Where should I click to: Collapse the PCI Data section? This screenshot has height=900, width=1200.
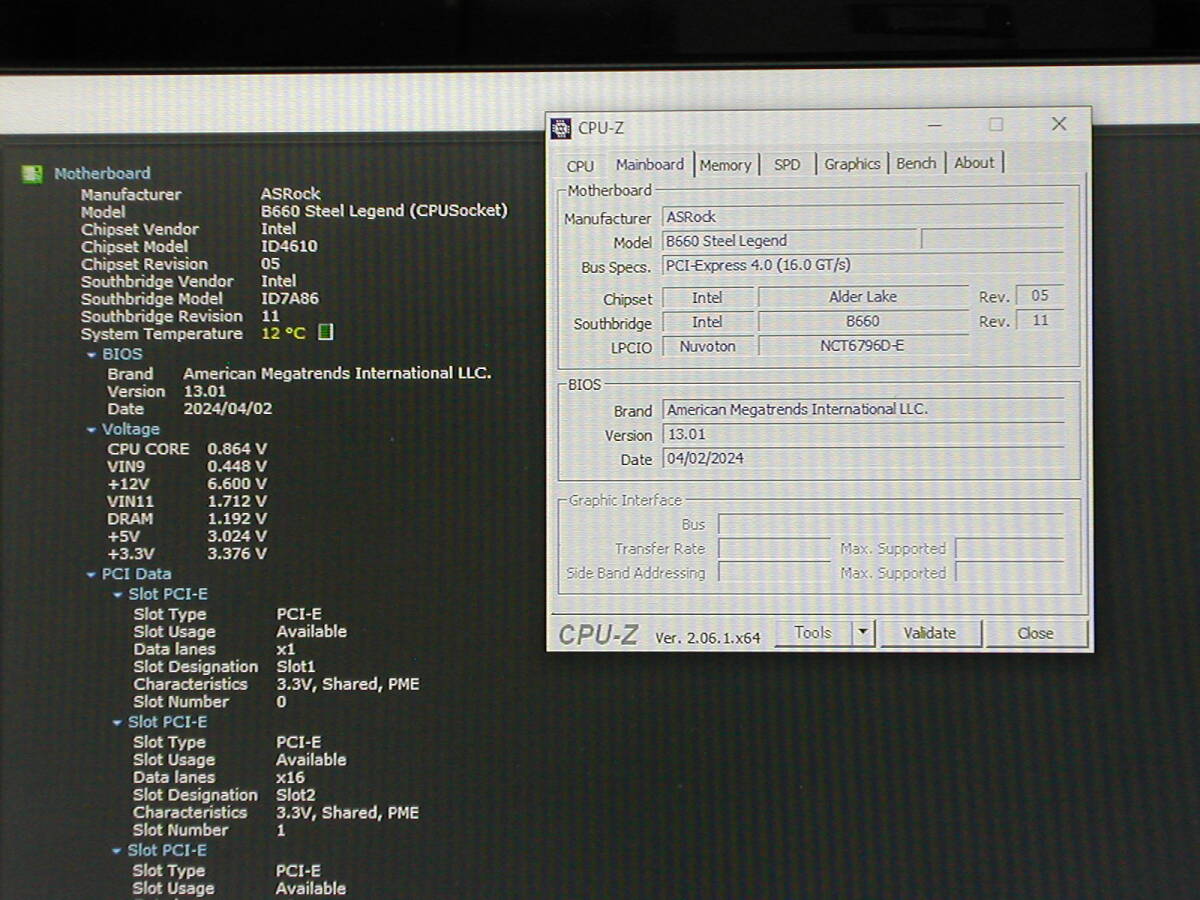pyautogui.click(x=92, y=575)
